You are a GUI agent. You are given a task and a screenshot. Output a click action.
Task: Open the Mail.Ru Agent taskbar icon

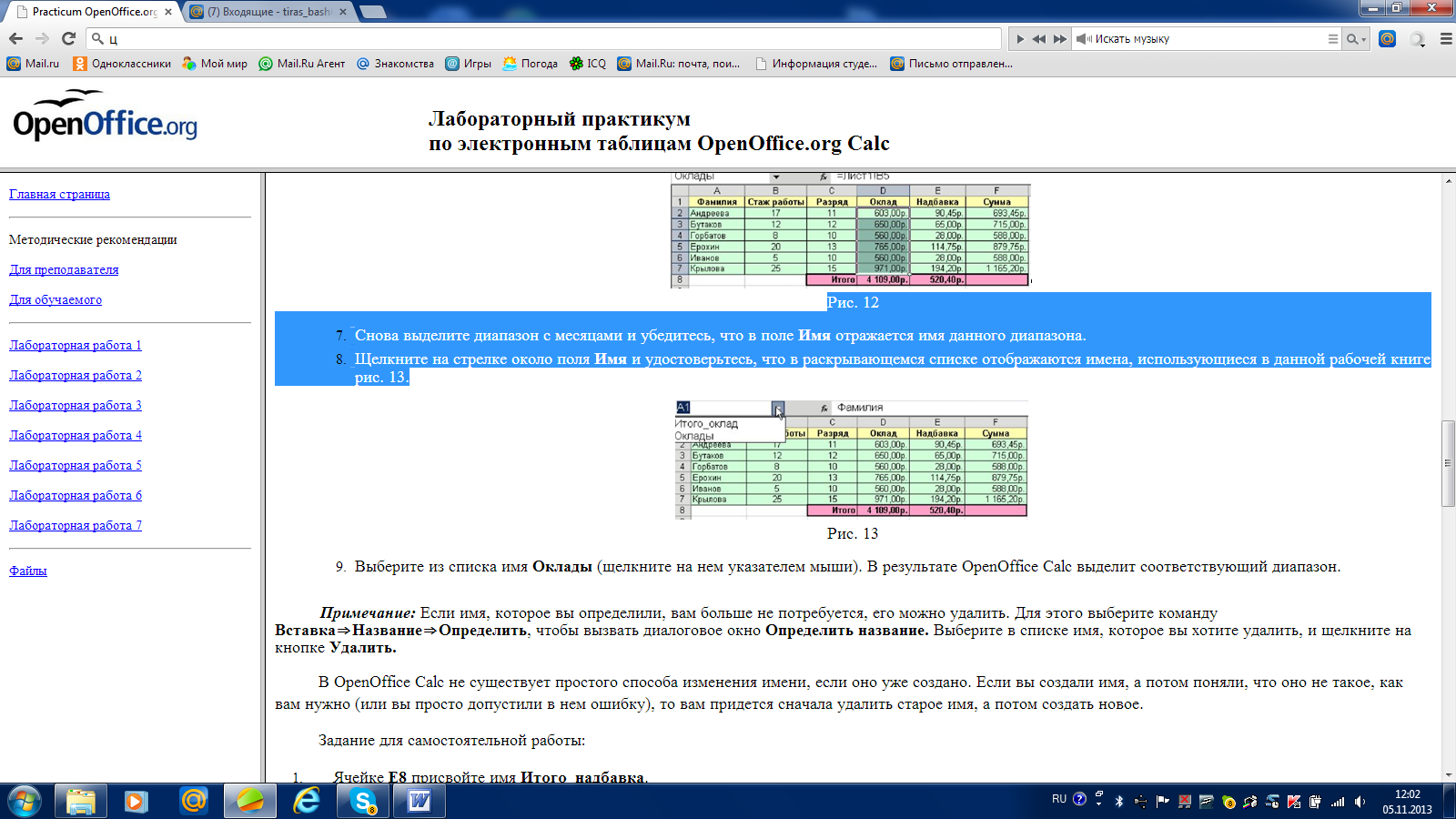point(194,801)
